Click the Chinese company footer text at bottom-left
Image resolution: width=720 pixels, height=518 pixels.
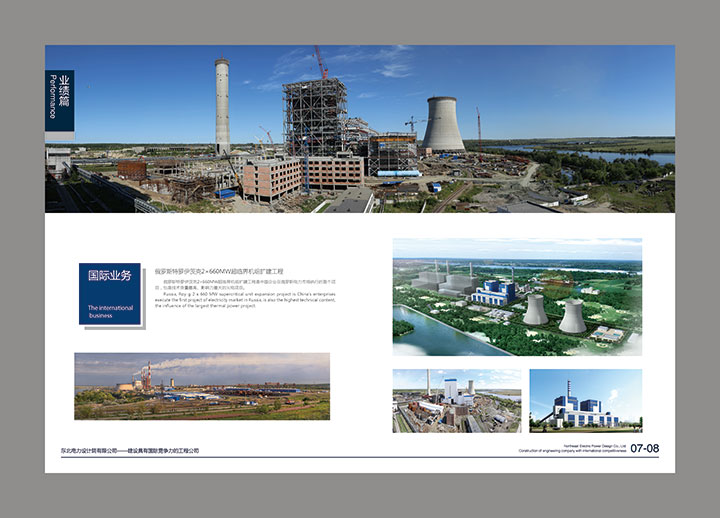tap(129, 450)
